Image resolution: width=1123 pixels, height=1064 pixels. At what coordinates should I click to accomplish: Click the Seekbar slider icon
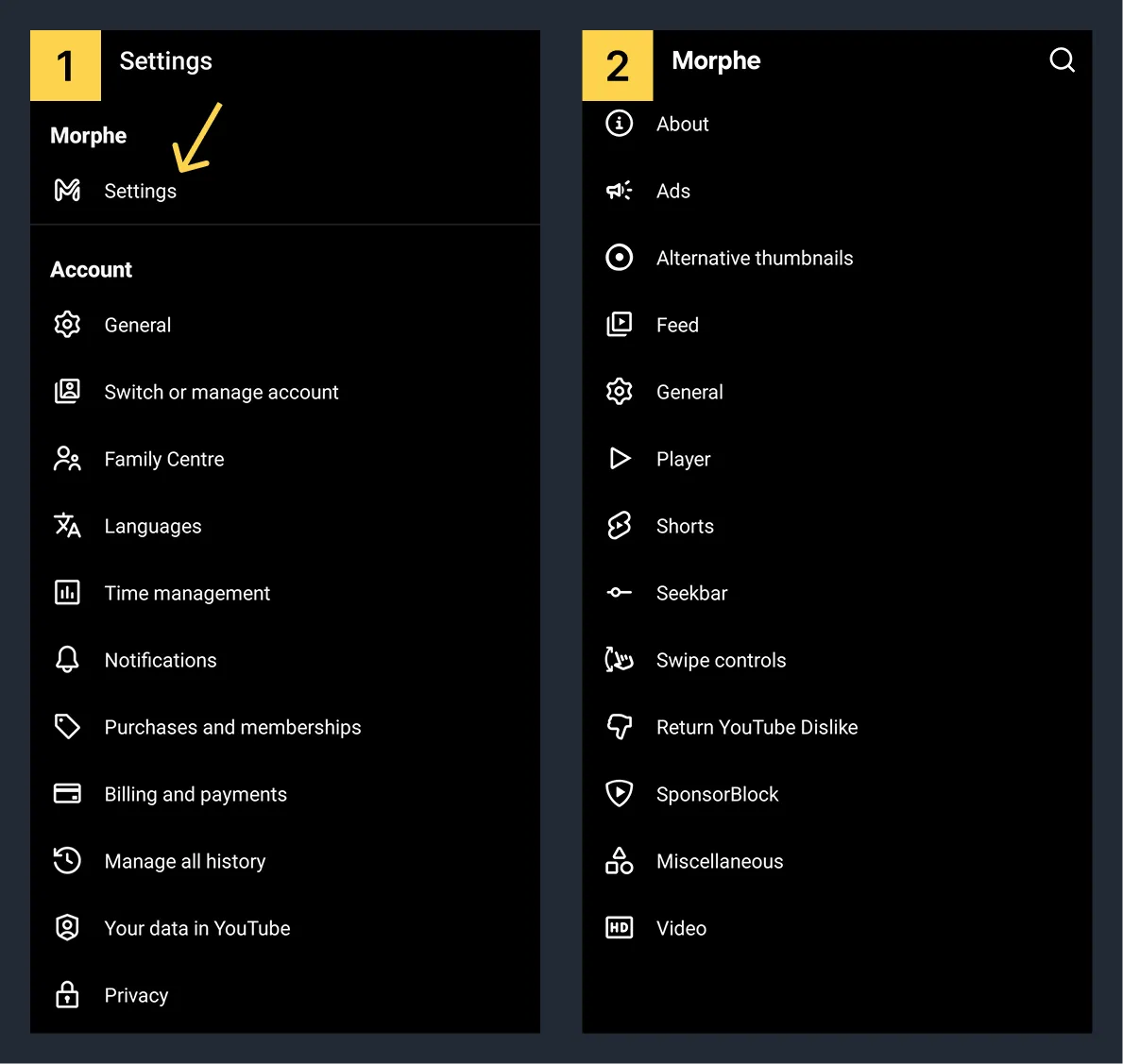coord(620,592)
